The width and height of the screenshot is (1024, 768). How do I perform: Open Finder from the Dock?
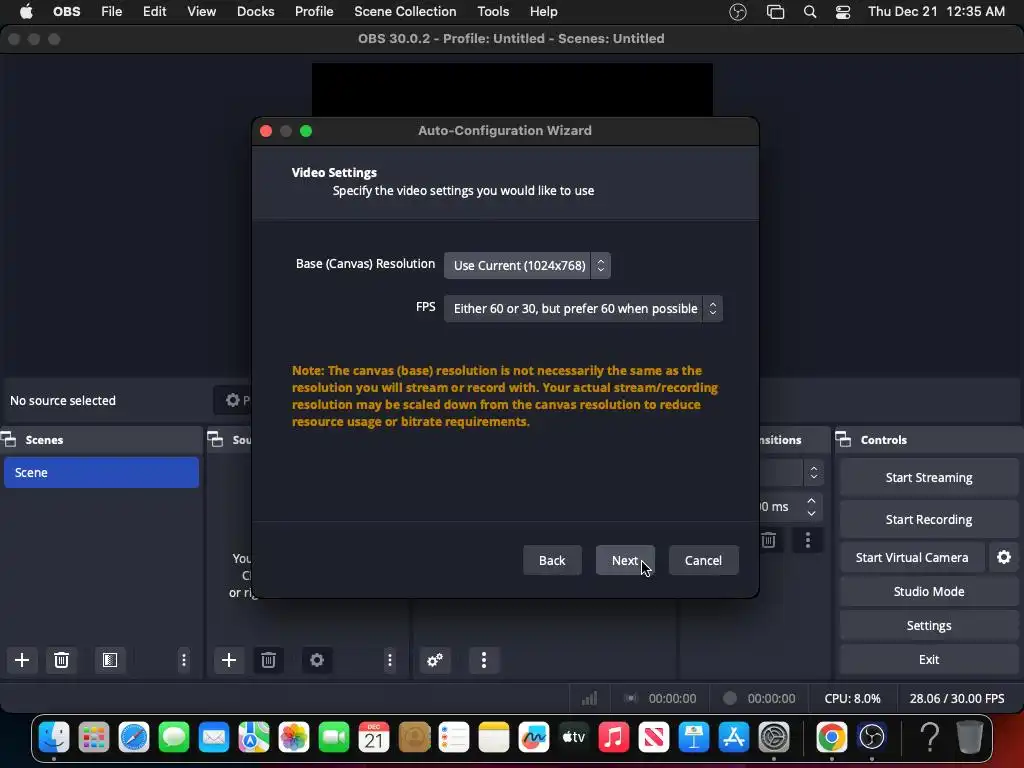pos(54,738)
